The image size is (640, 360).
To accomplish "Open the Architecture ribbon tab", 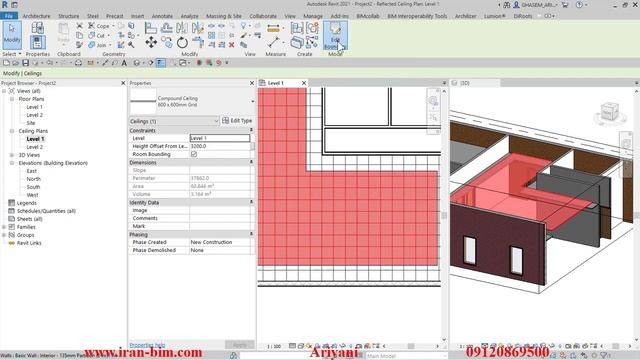I will [36, 16].
